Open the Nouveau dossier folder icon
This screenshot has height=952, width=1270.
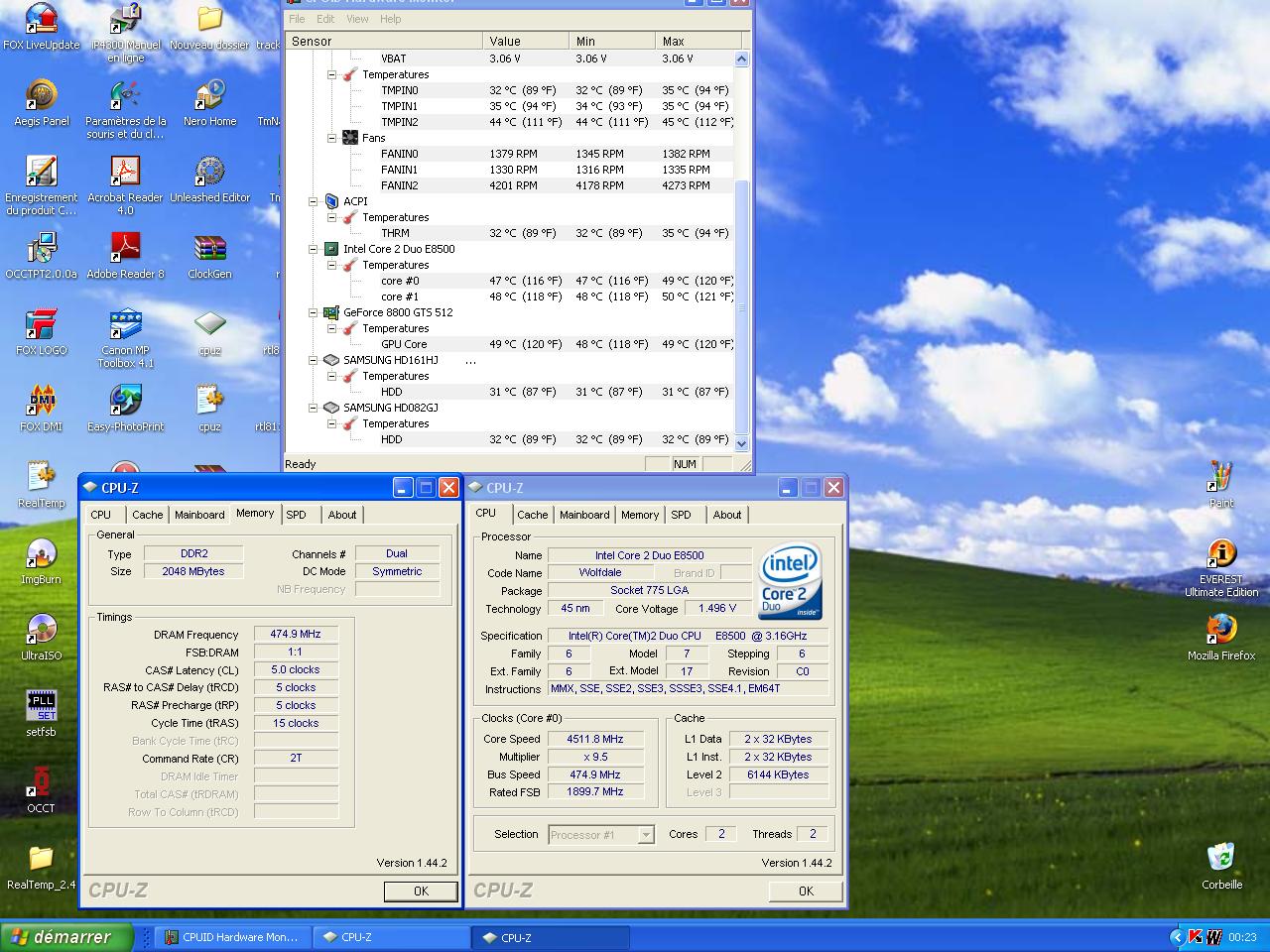click(x=209, y=27)
